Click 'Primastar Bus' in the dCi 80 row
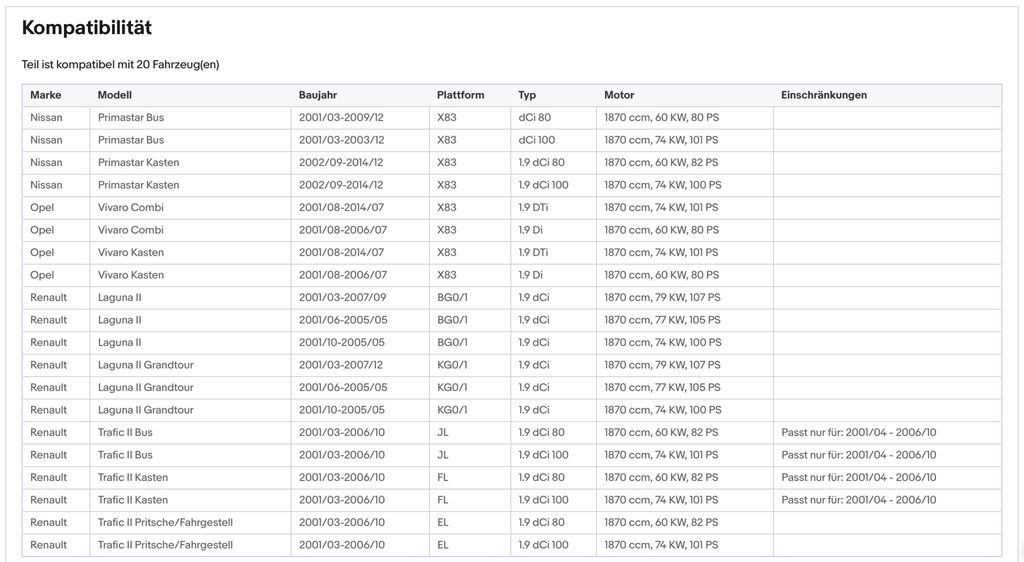This screenshot has height=562, width=1024. (131, 117)
